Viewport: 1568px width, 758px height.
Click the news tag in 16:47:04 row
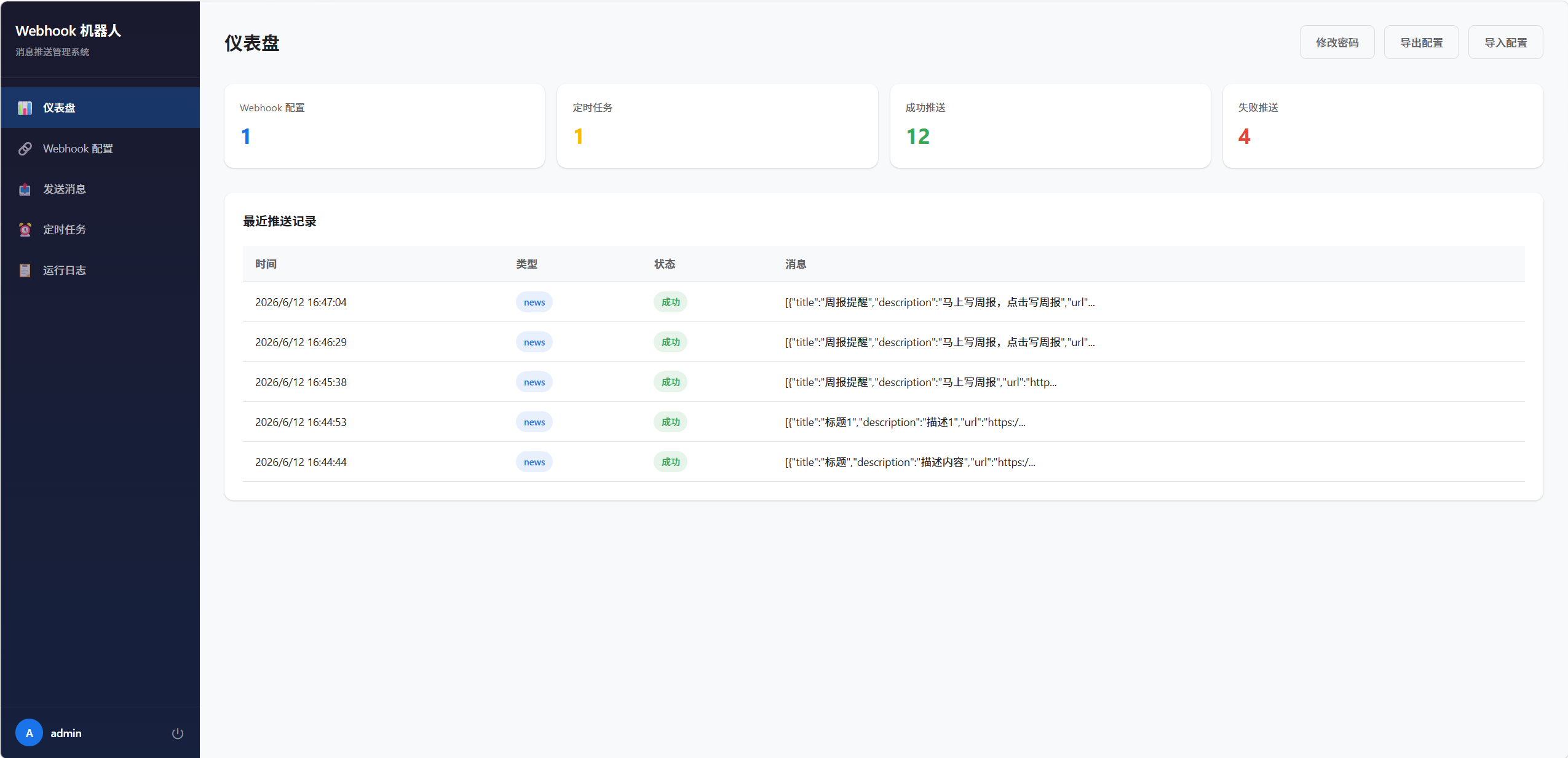point(534,302)
